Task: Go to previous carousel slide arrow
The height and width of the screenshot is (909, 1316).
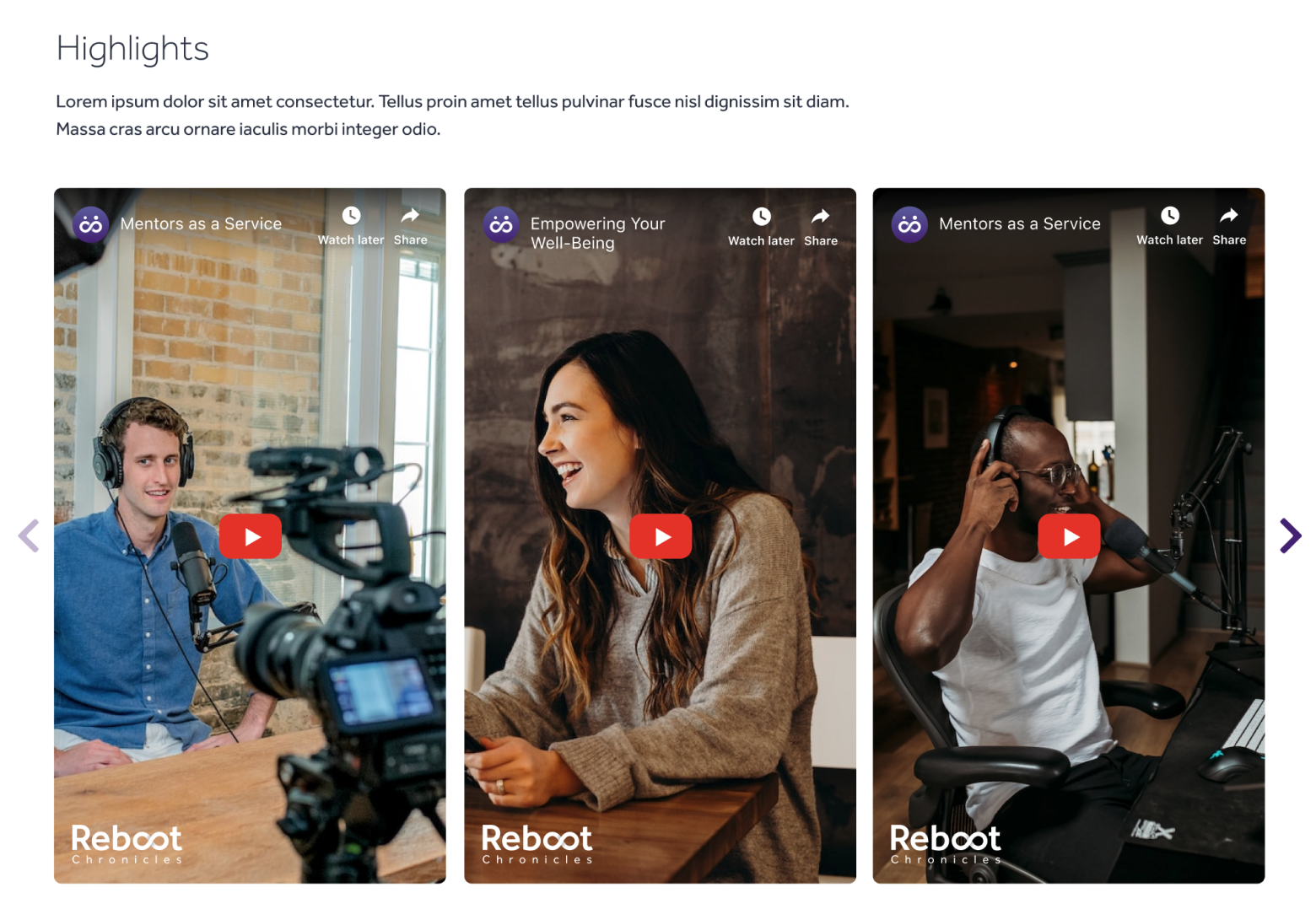Action: [x=29, y=535]
